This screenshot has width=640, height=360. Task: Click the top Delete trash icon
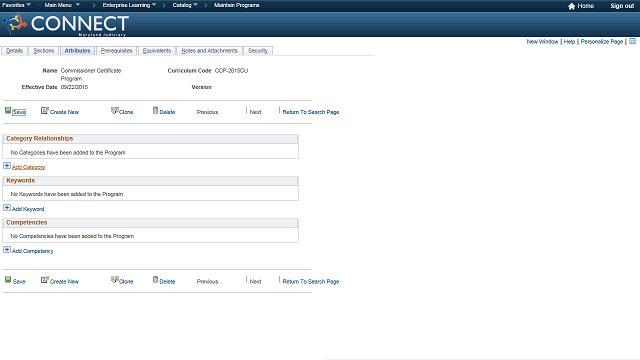click(x=155, y=110)
